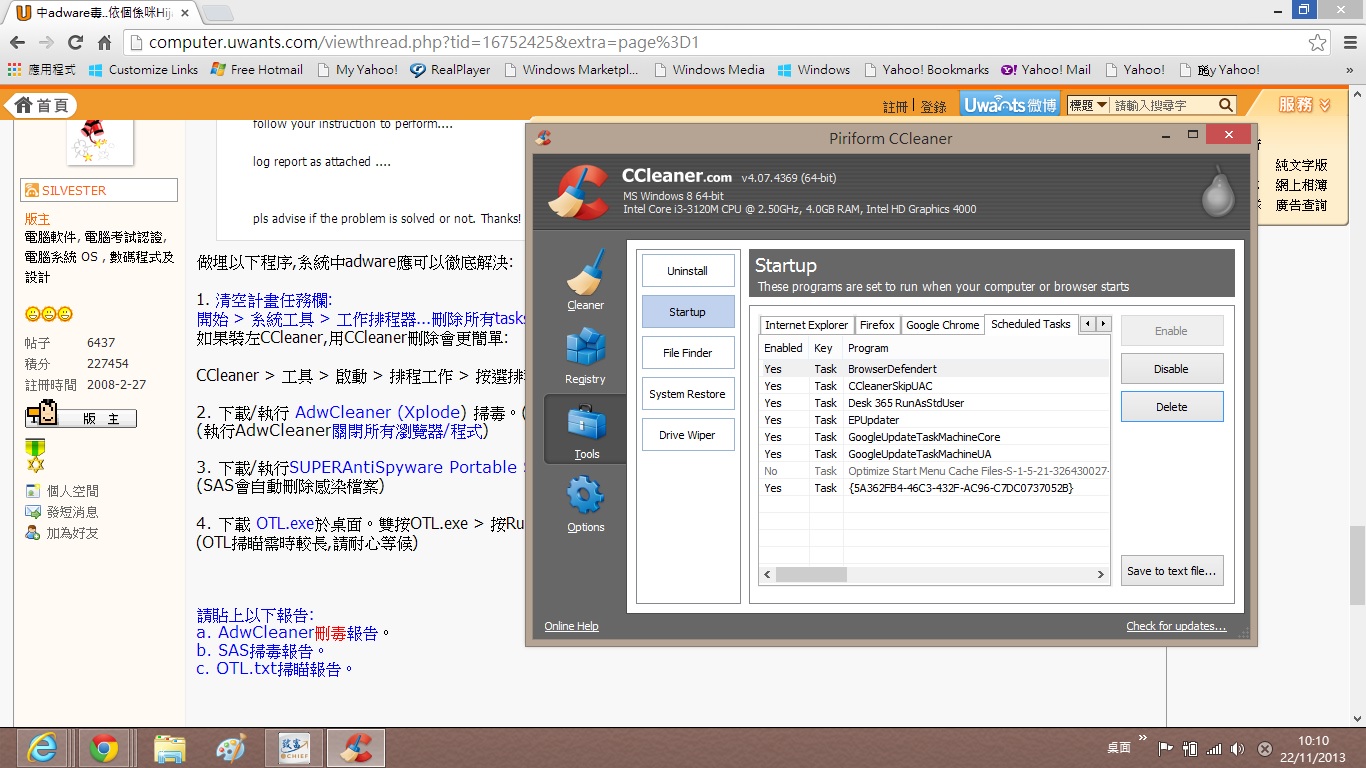The width and height of the screenshot is (1366, 768).
Task: Click the Piriform pear logo
Action: tap(1217, 191)
